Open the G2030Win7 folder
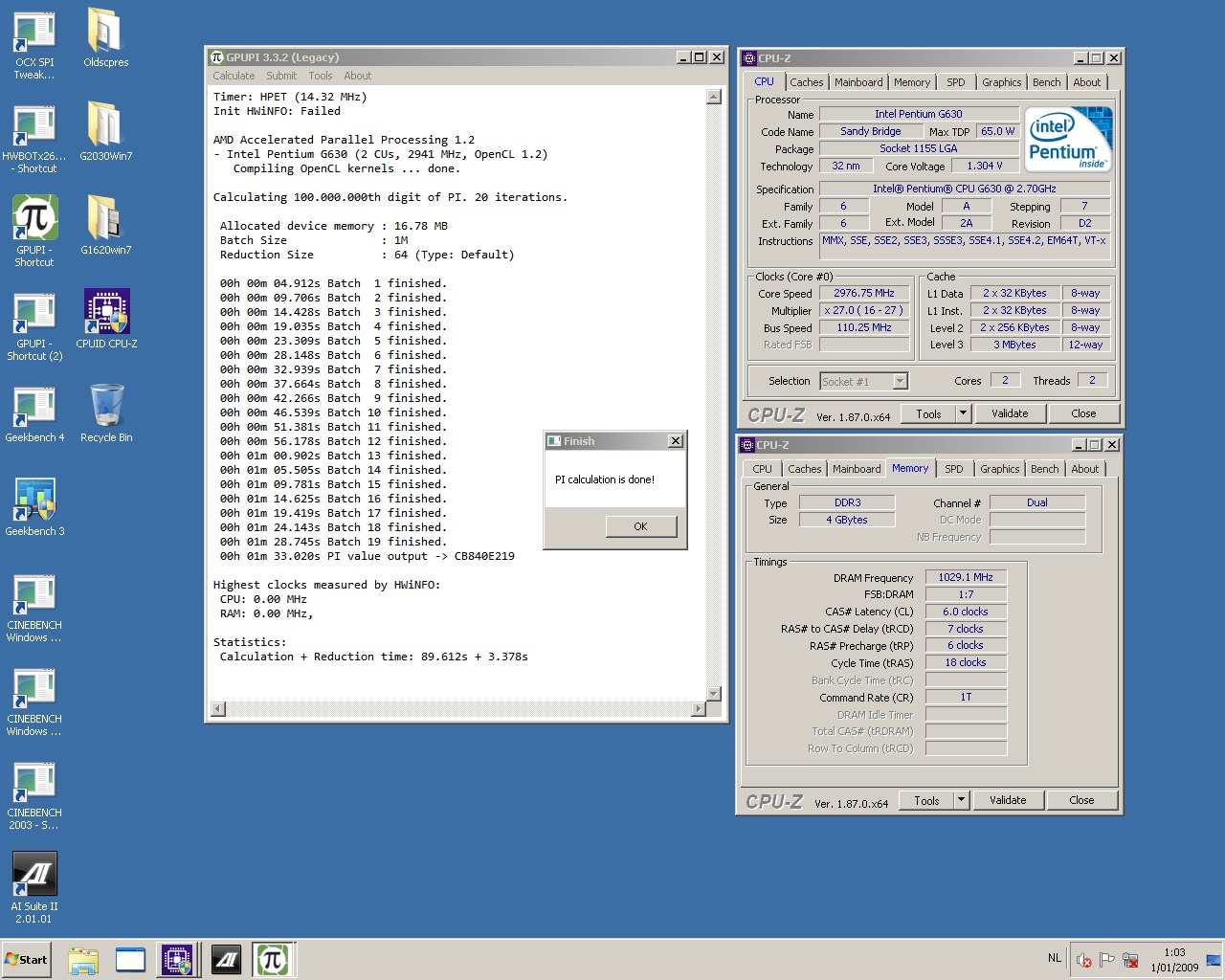 point(106,132)
